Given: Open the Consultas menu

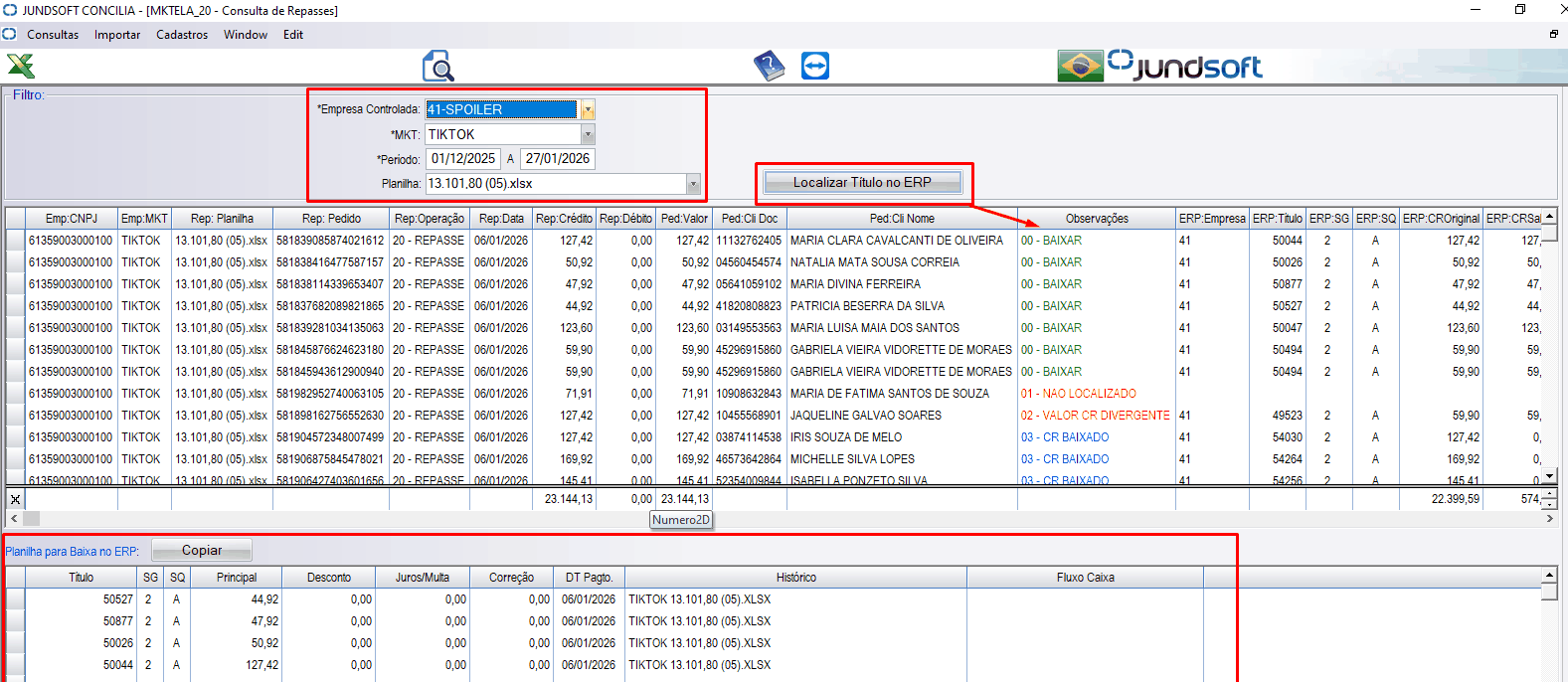Looking at the screenshot, I should (x=53, y=35).
